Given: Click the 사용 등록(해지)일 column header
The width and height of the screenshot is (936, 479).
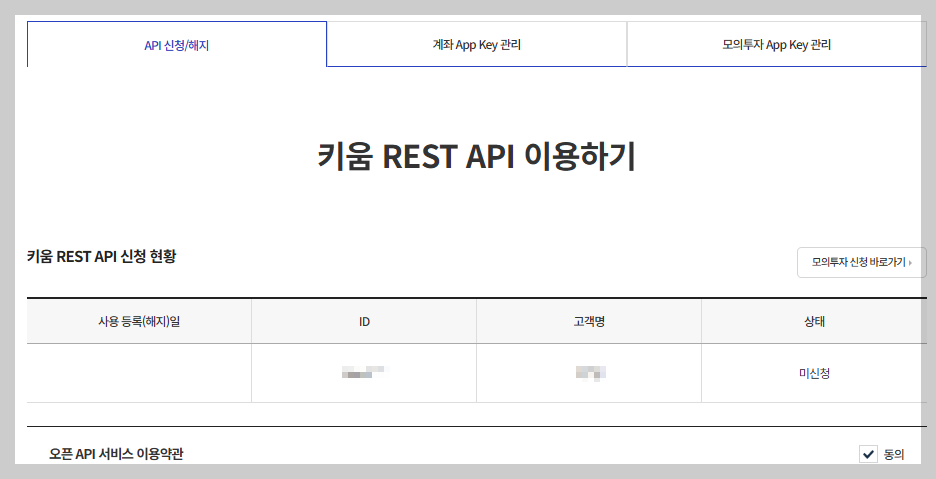Looking at the screenshot, I should coord(139,321).
